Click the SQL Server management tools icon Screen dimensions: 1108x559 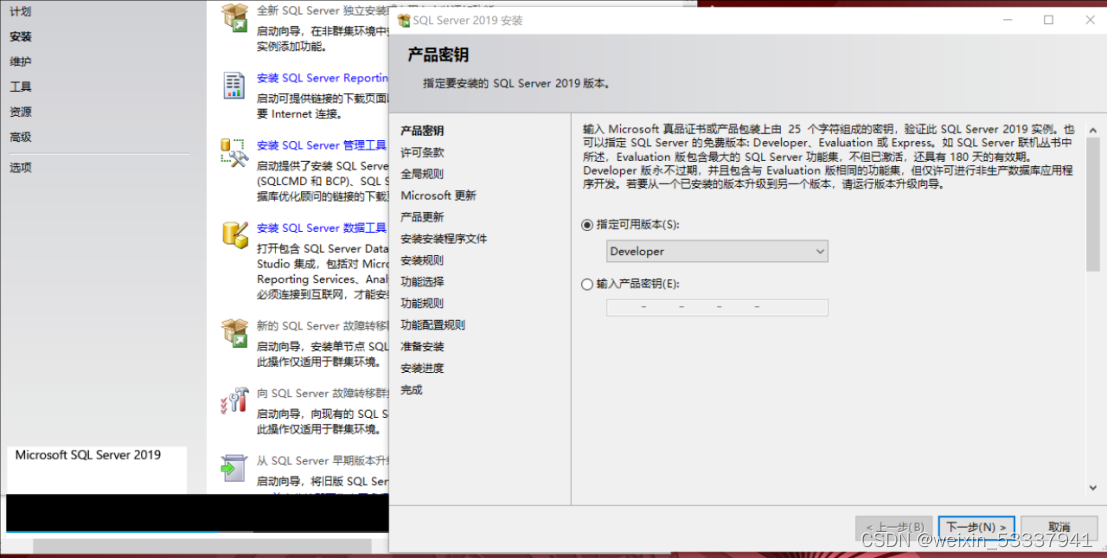[x=234, y=152]
